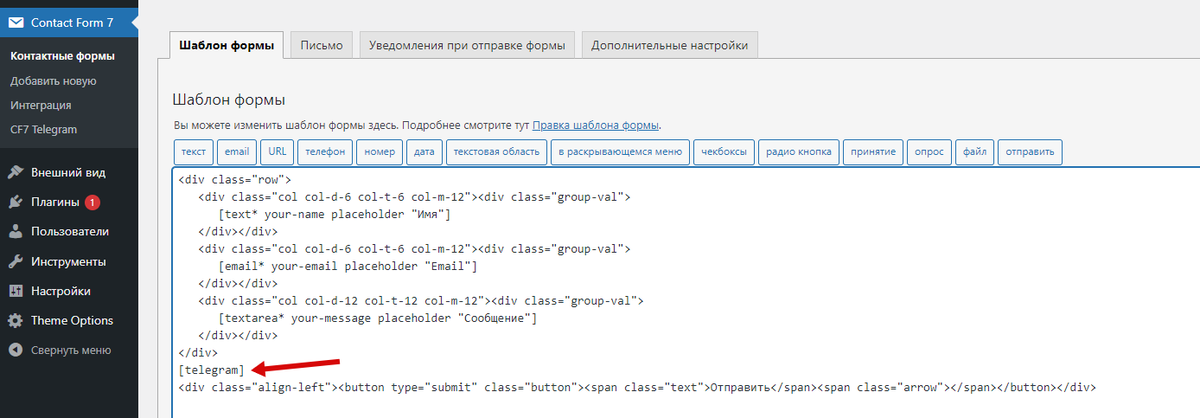Insert a текст tag
The height and width of the screenshot is (418, 1200).
(x=194, y=152)
